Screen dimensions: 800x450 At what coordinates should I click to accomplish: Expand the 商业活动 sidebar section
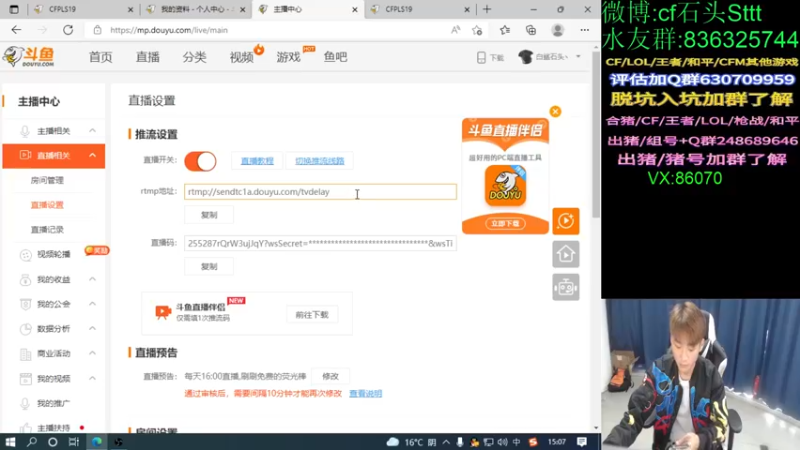(x=92, y=353)
